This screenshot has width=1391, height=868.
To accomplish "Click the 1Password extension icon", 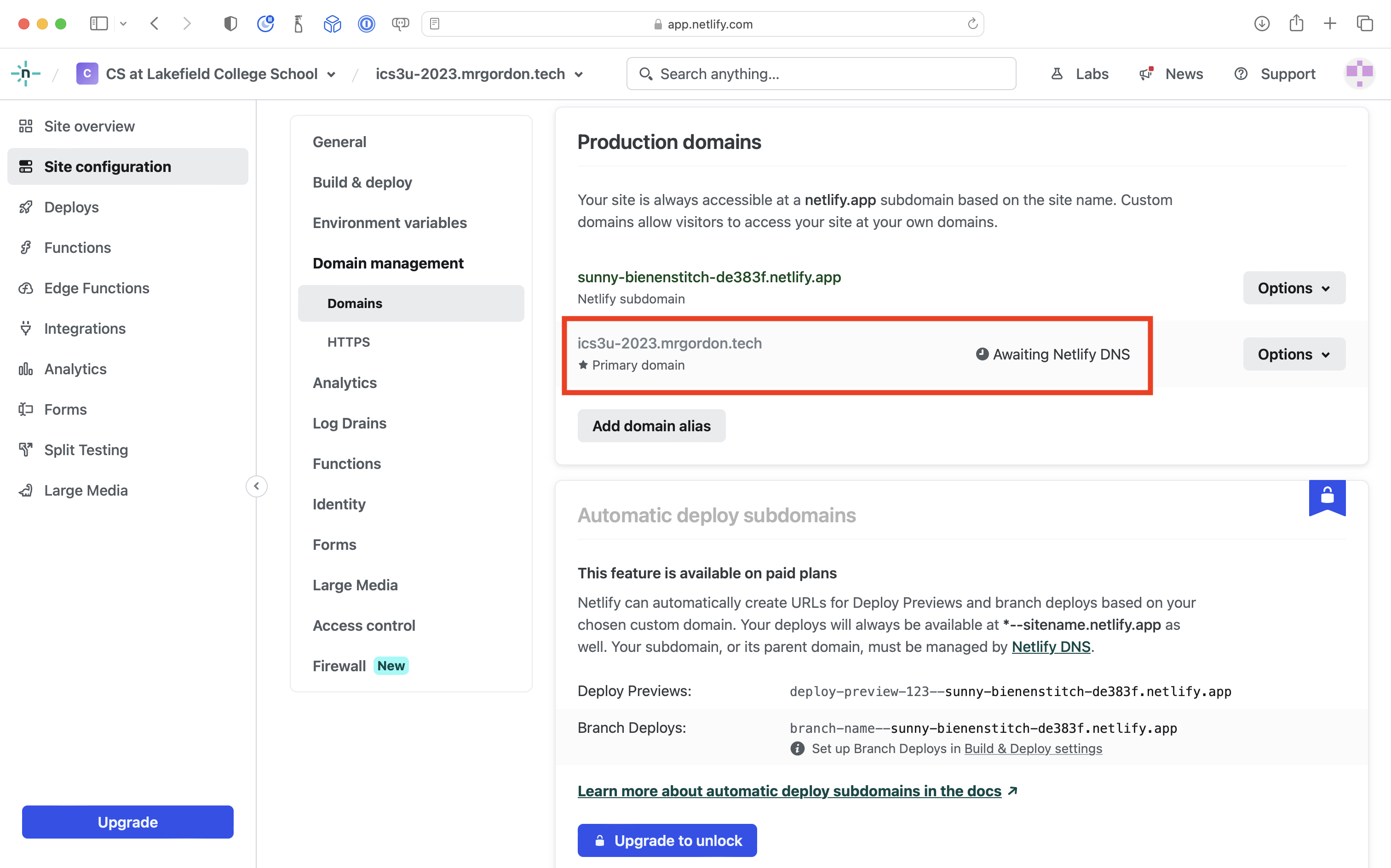I will click(367, 23).
